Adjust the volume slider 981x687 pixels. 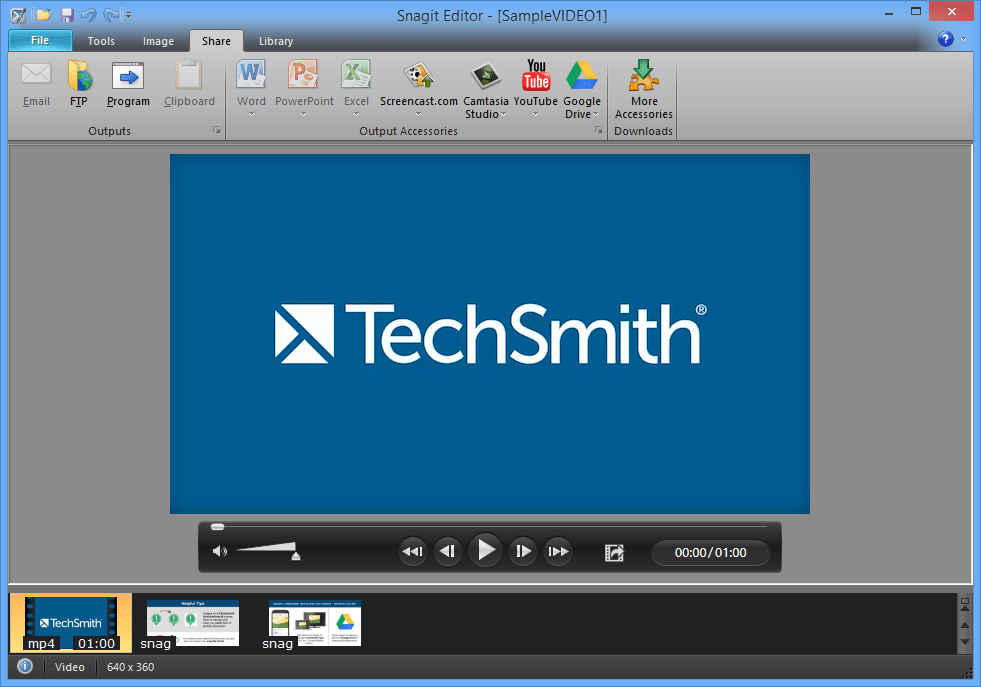click(x=295, y=556)
